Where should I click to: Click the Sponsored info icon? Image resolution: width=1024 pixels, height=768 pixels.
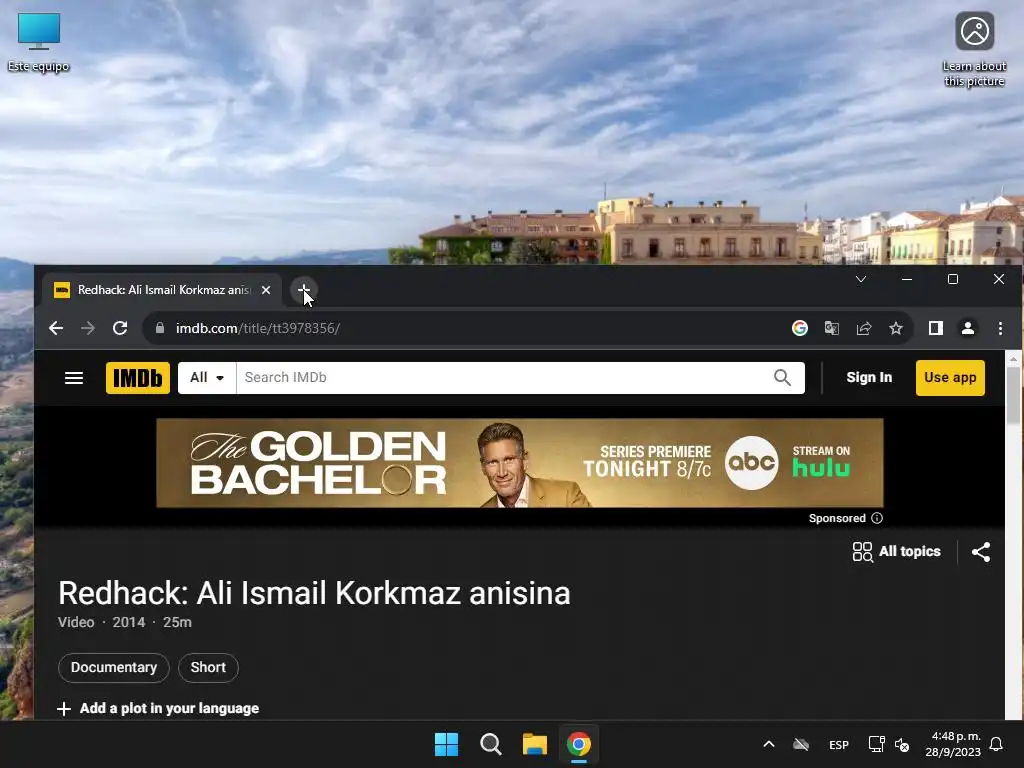877,518
